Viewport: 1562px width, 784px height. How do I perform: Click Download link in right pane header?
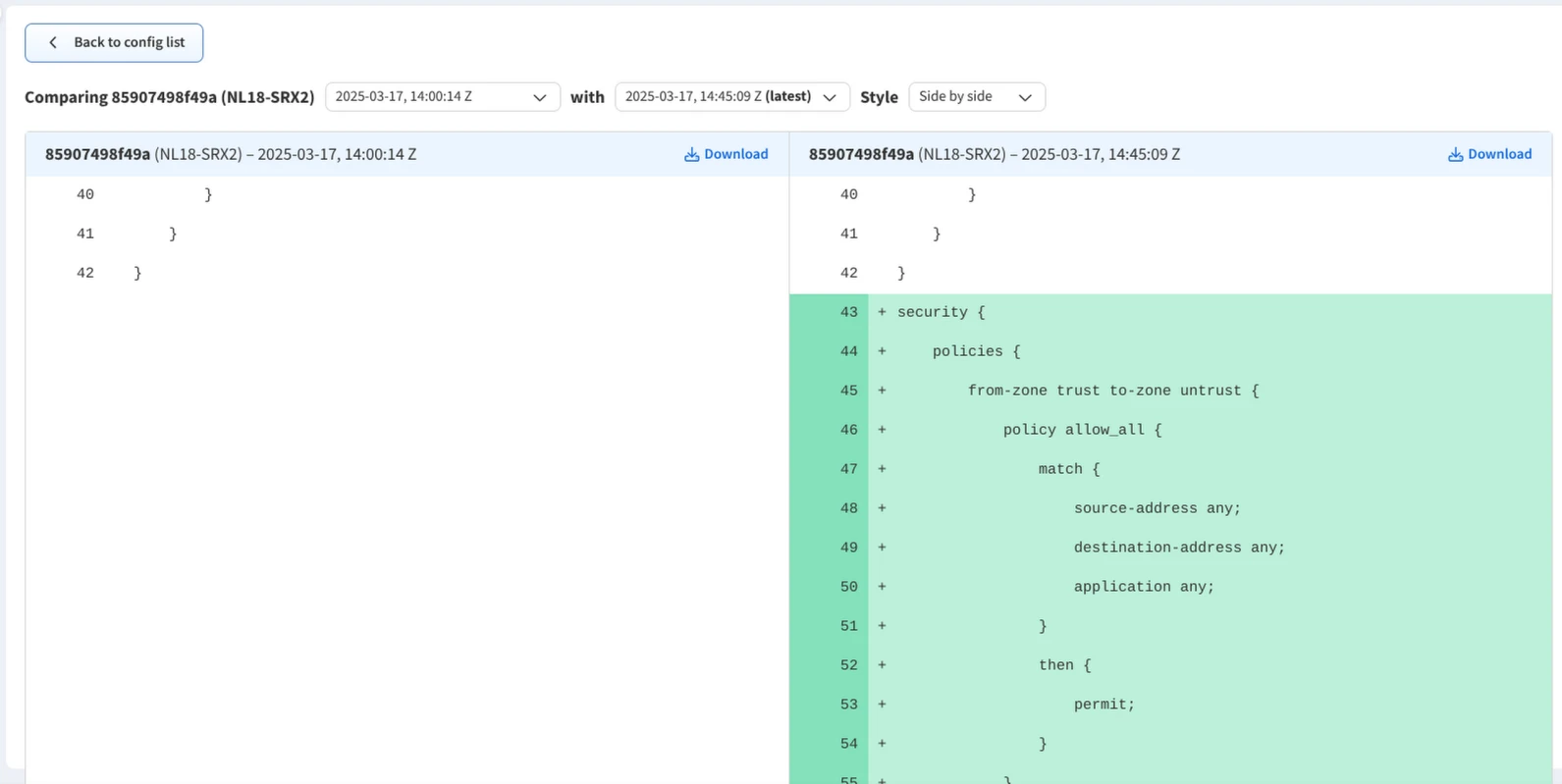click(x=1499, y=155)
